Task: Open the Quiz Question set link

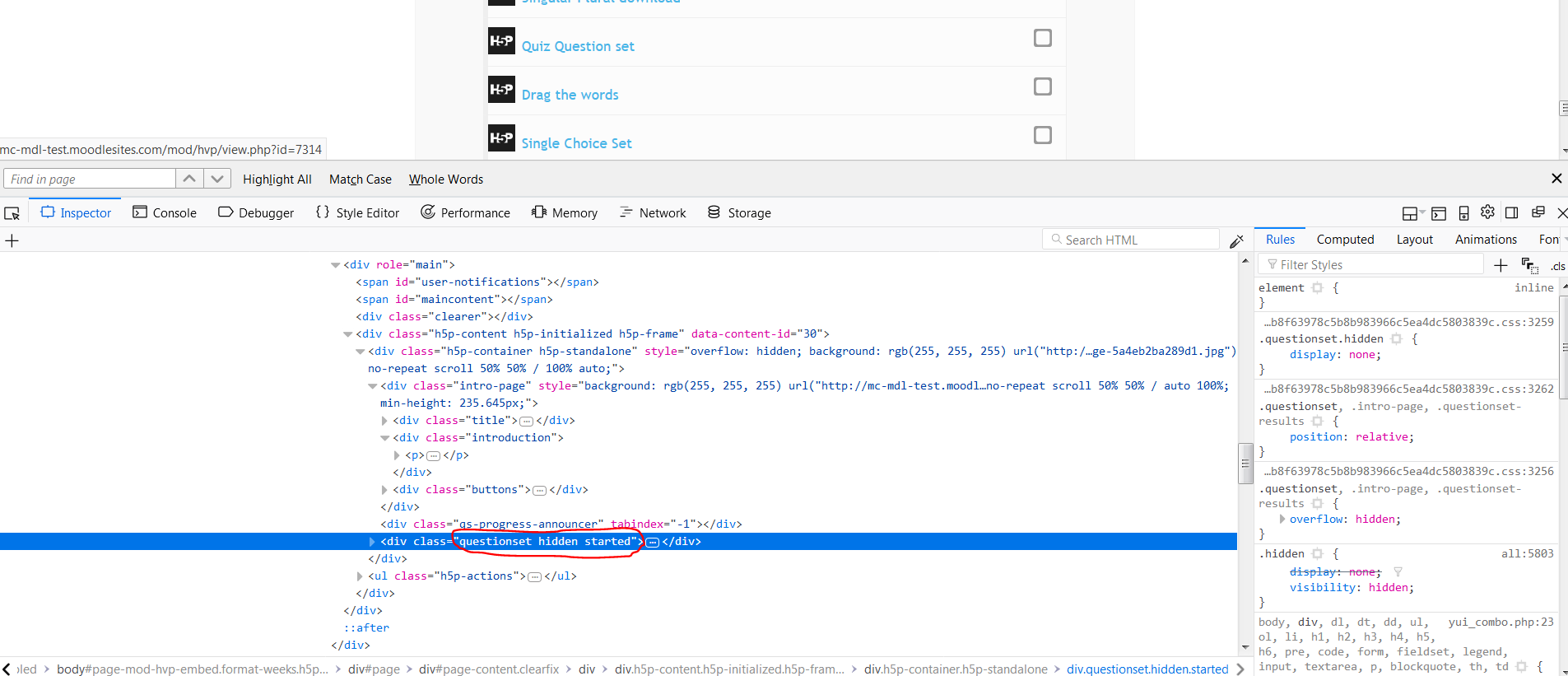Action: 578,46
